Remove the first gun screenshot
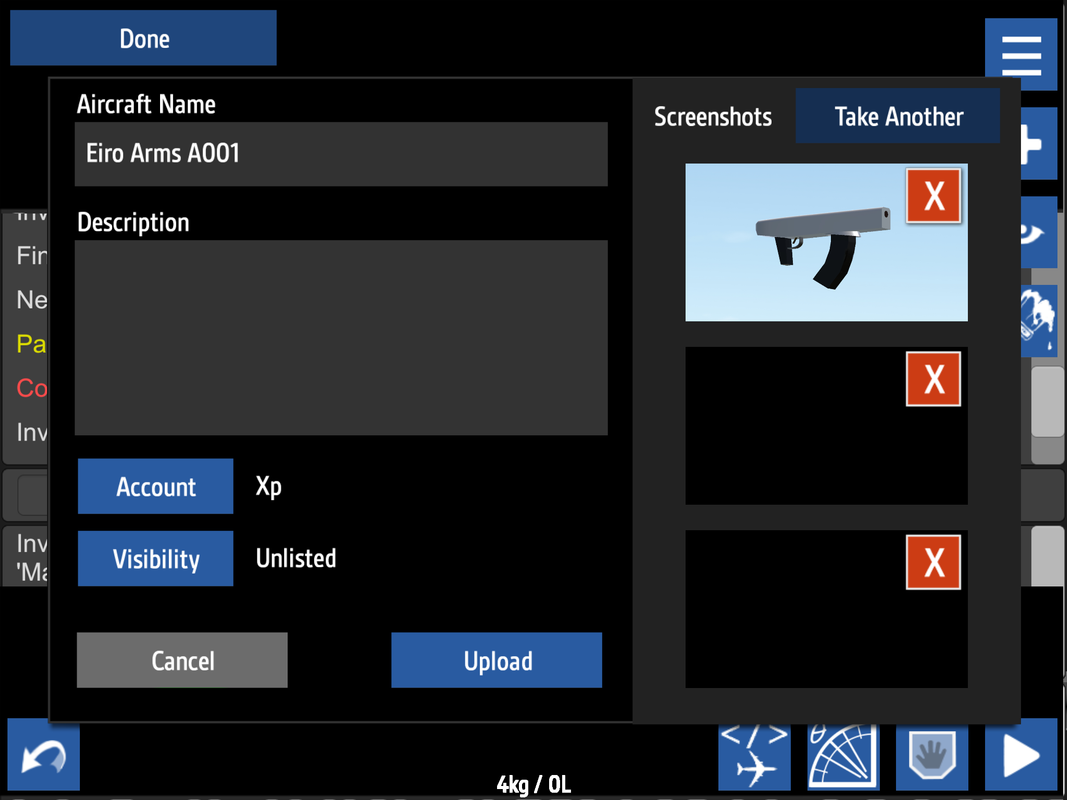Viewport: 1067px width, 800px height. coord(933,196)
